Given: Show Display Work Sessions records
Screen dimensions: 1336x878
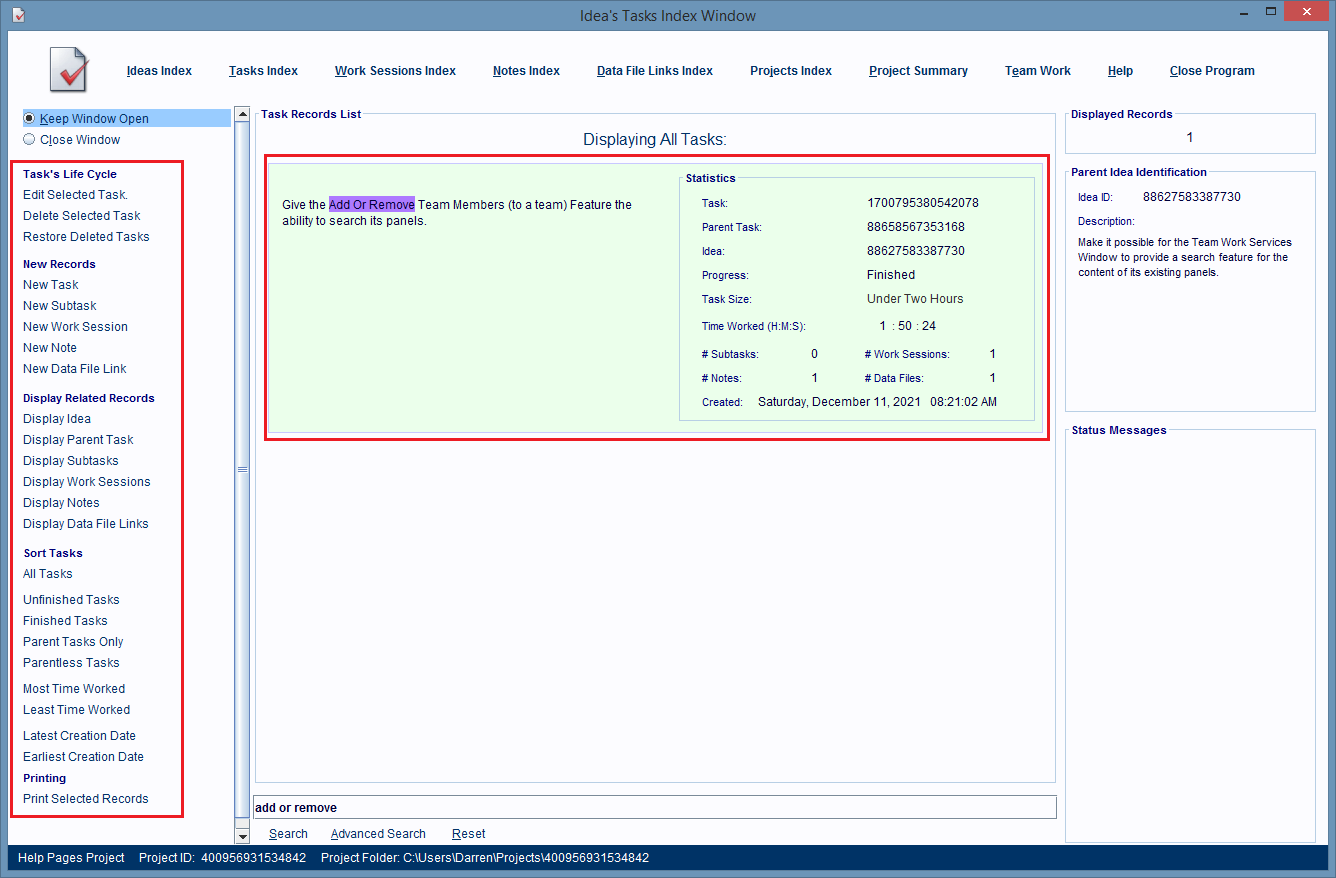Looking at the screenshot, I should tap(86, 482).
